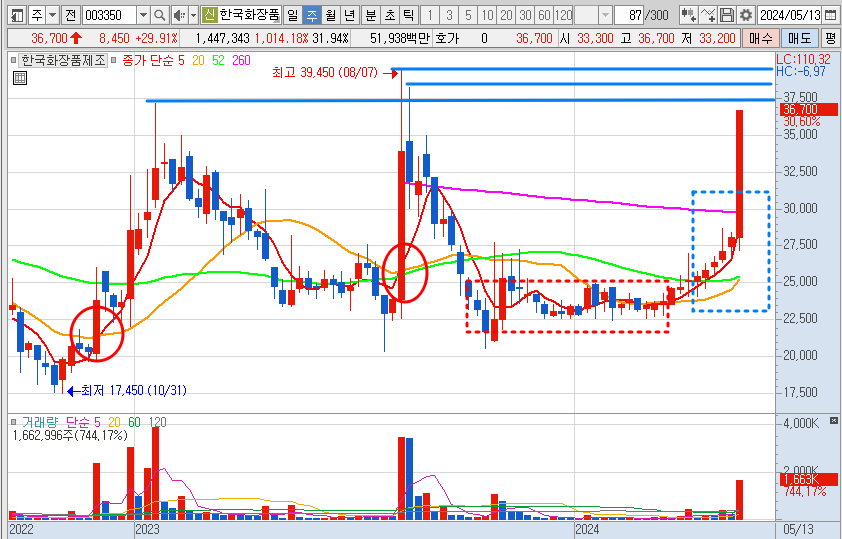The width and height of the screenshot is (842, 539).
Task: Click the 2024 time axis label
Action: pyautogui.click(x=587, y=529)
